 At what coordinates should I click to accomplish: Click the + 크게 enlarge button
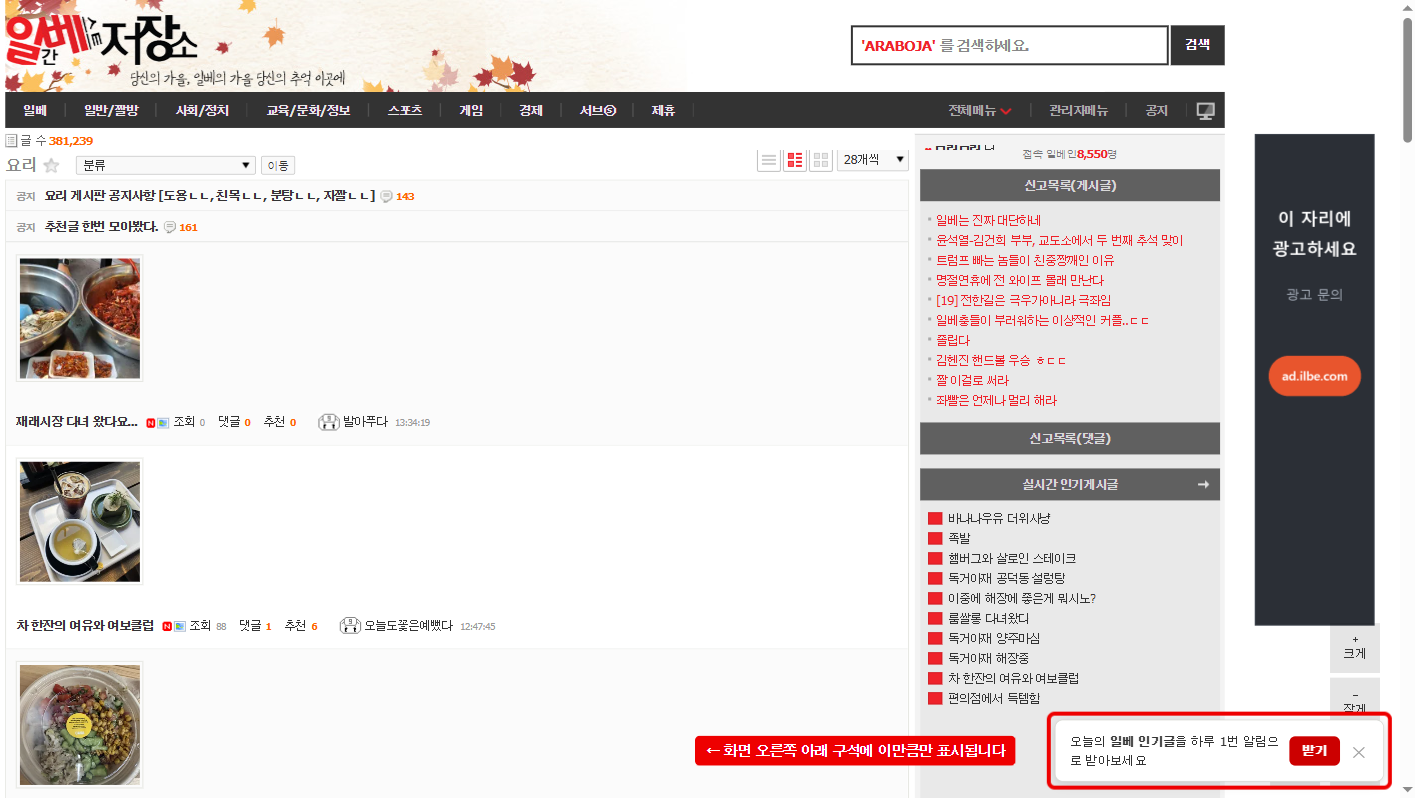[1355, 646]
